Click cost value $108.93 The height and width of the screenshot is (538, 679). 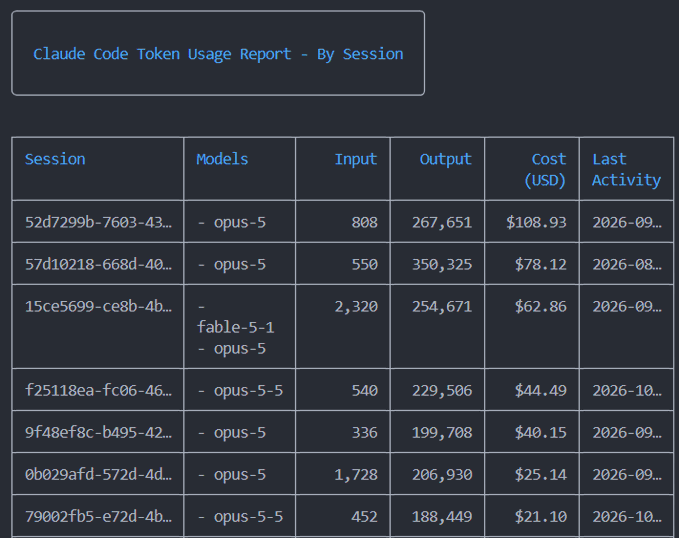(536, 222)
